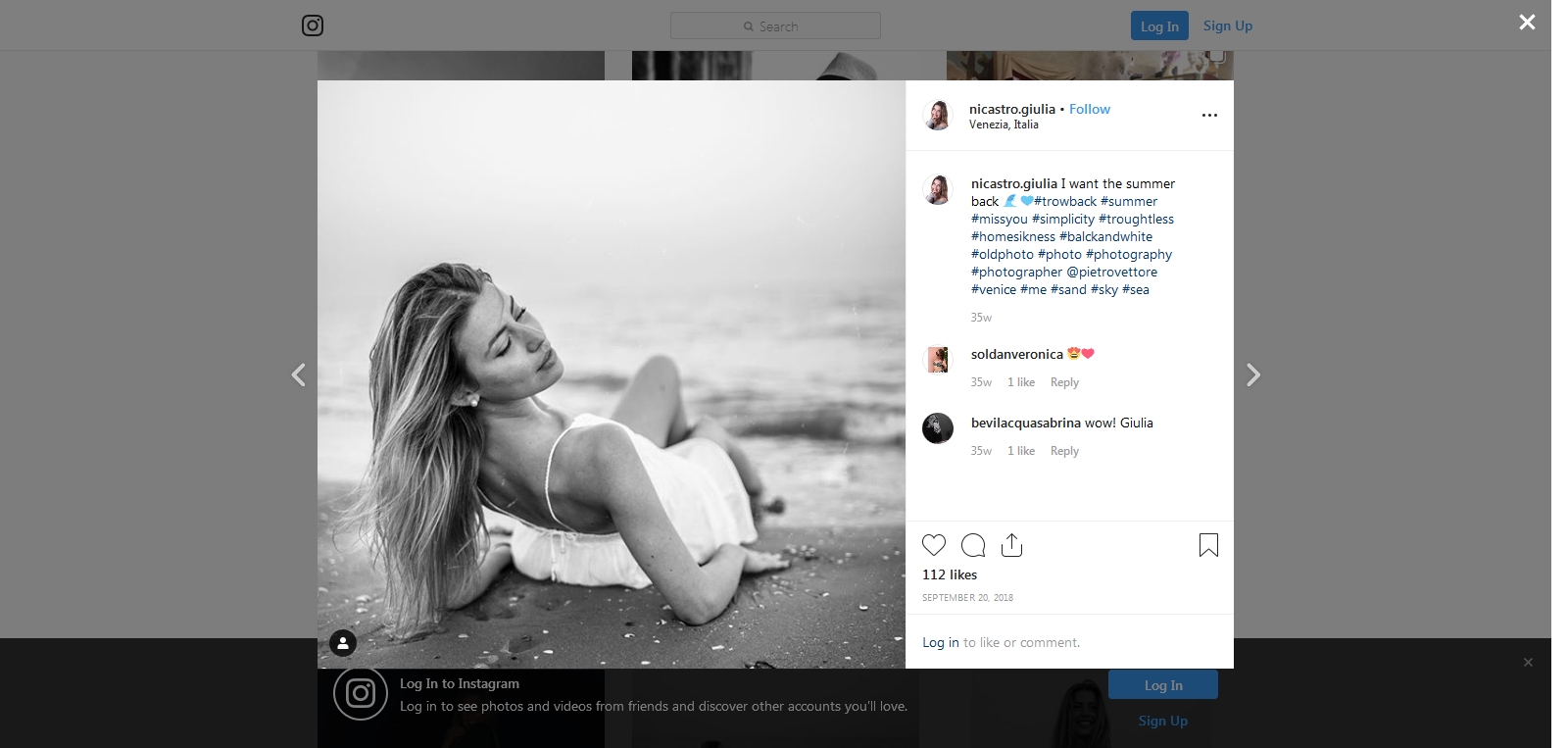Open bevilacquasabrina's avatar
The height and width of the screenshot is (748, 1568).
tap(938, 428)
